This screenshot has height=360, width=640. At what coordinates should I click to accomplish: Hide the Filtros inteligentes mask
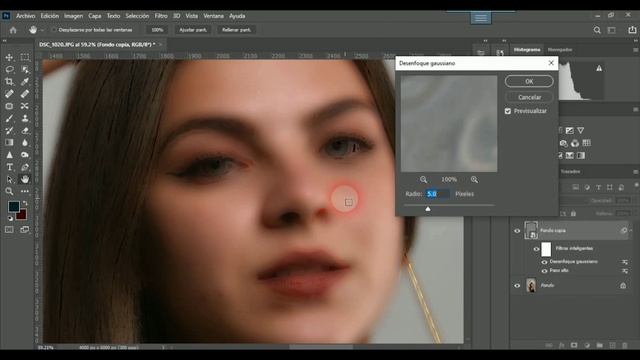pyautogui.click(x=536, y=249)
